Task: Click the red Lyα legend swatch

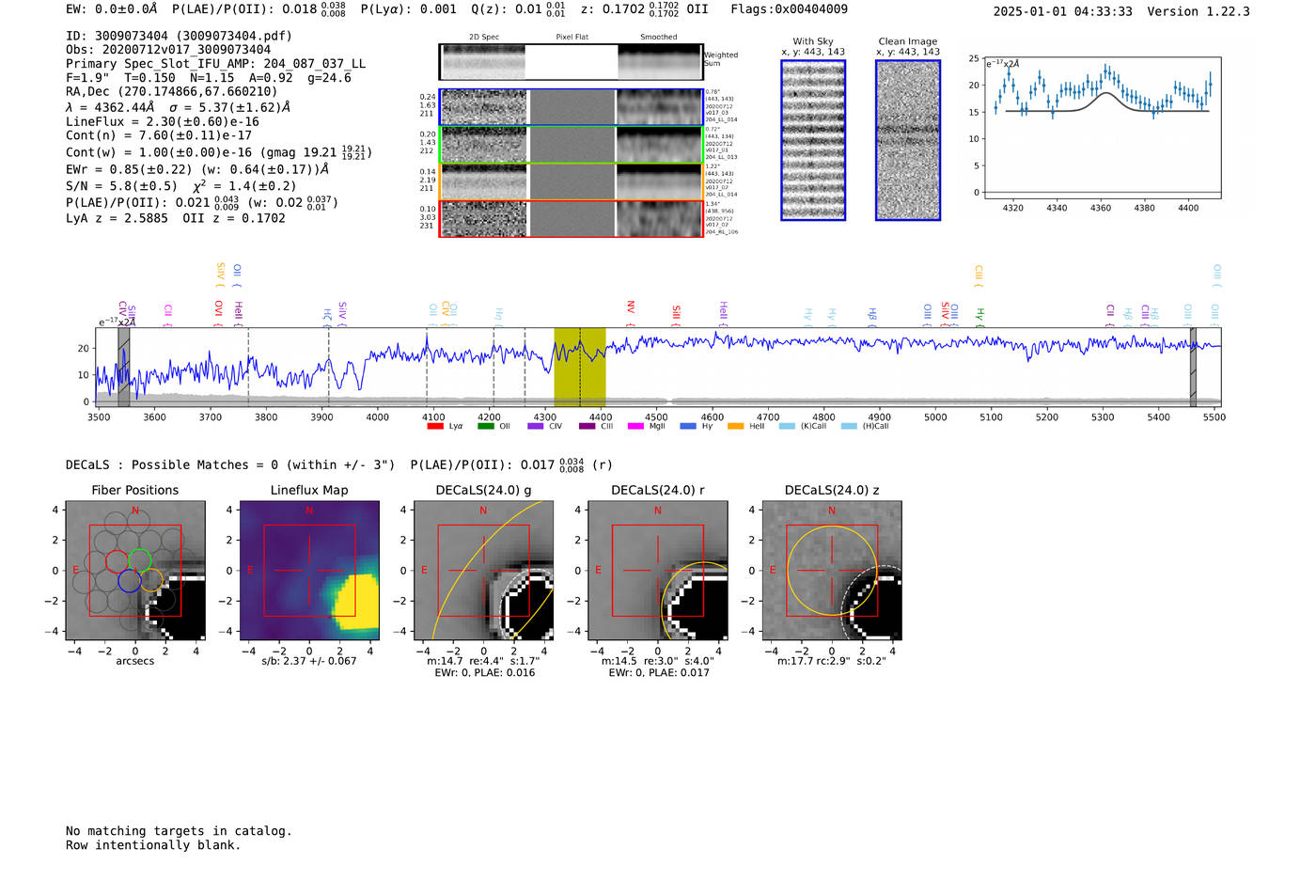Action: click(435, 427)
